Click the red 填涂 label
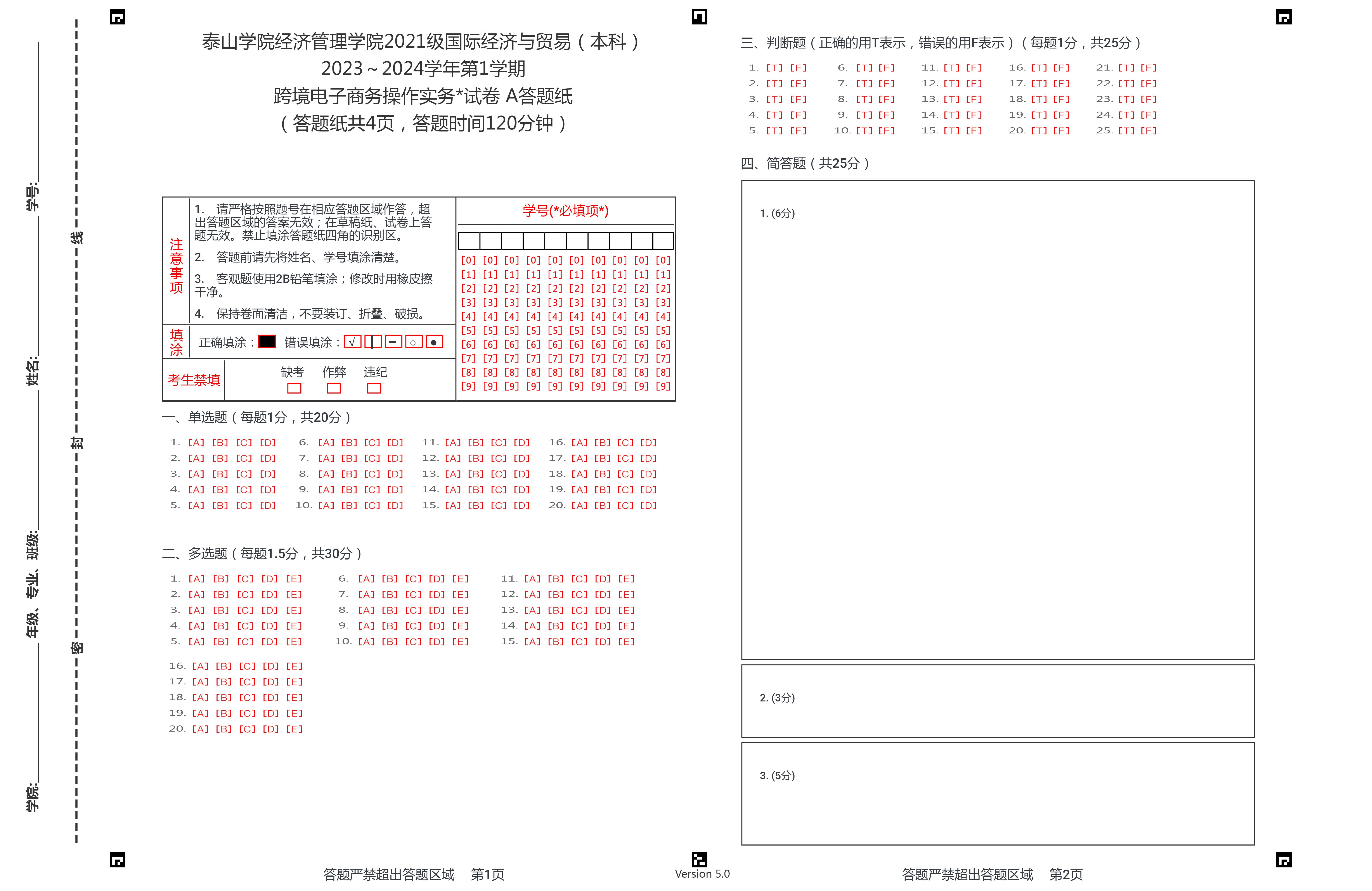Image resolution: width=1372 pixels, height=891 pixels. pyautogui.click(x=176, y=342)
